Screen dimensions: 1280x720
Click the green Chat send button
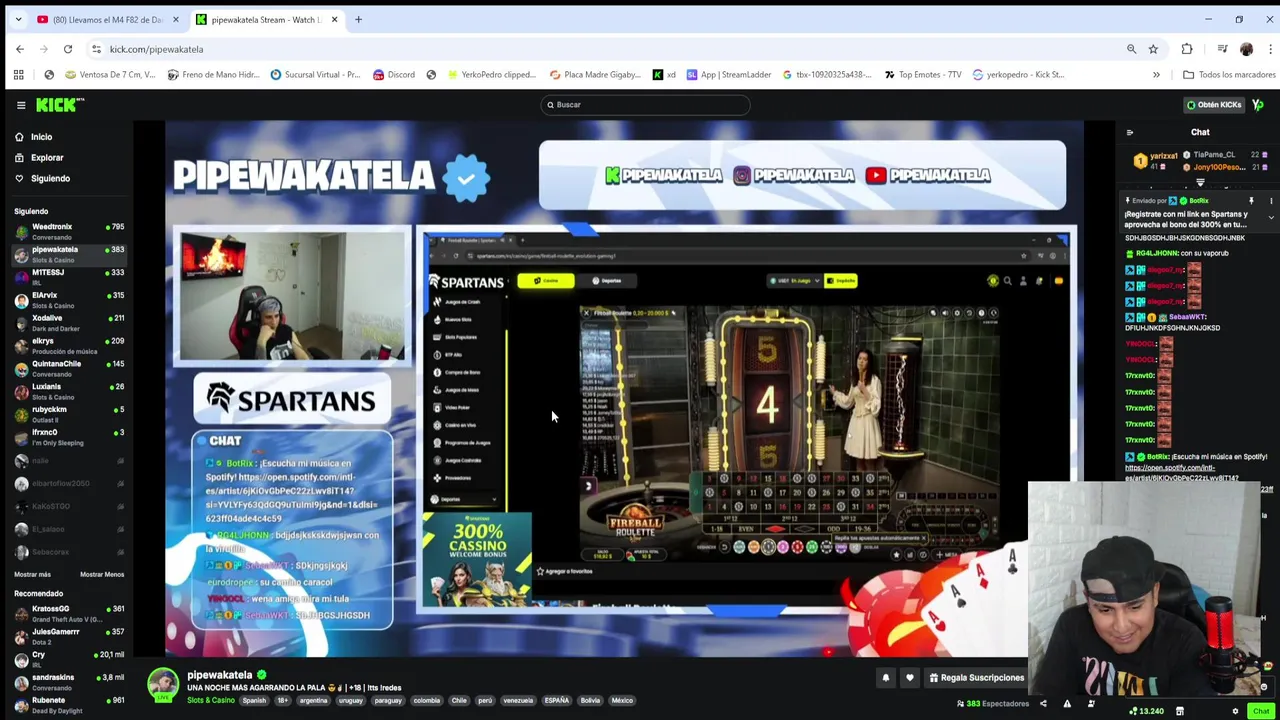point(1261,711)
